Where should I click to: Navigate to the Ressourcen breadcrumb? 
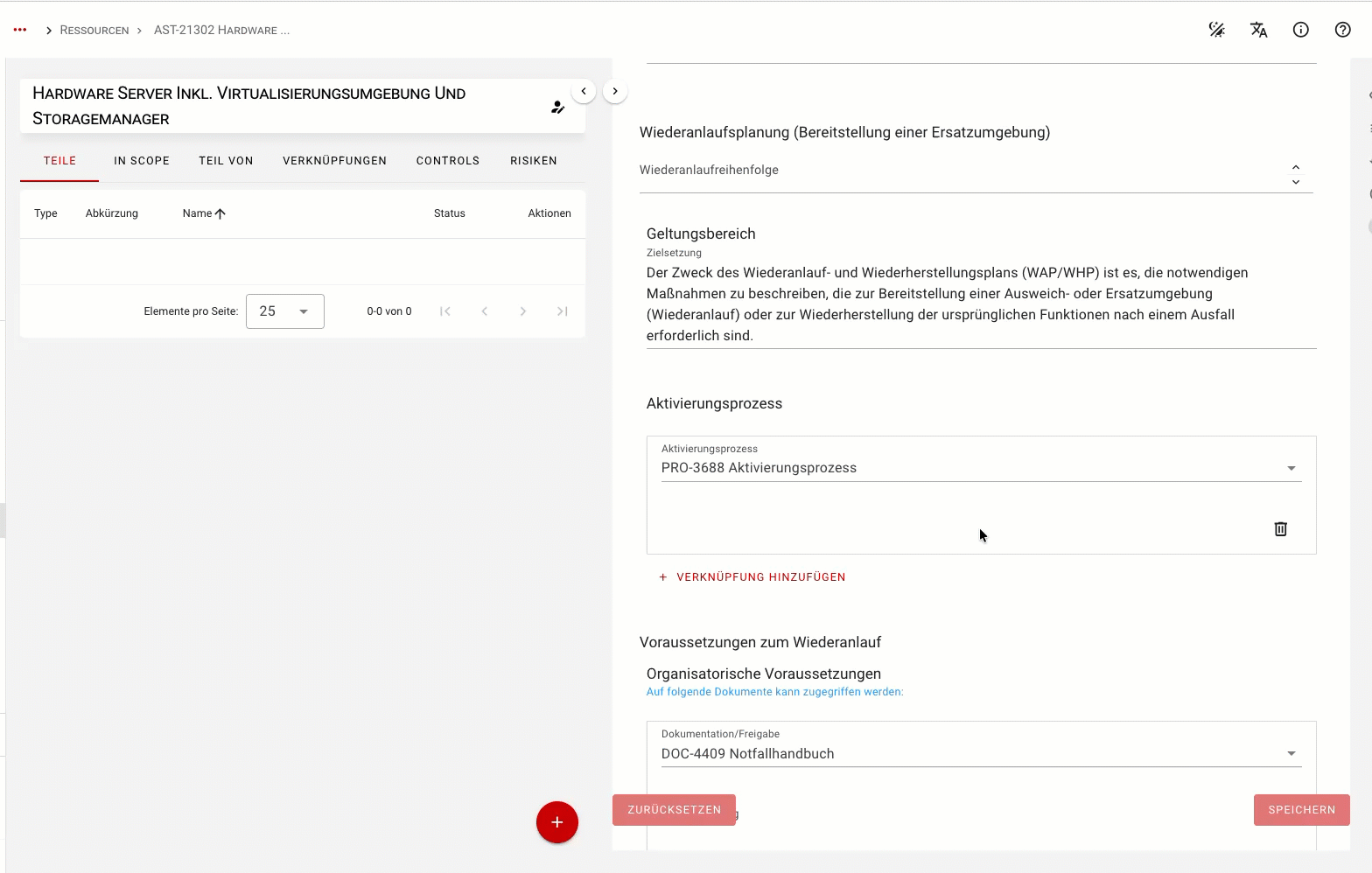coord(94,31)
